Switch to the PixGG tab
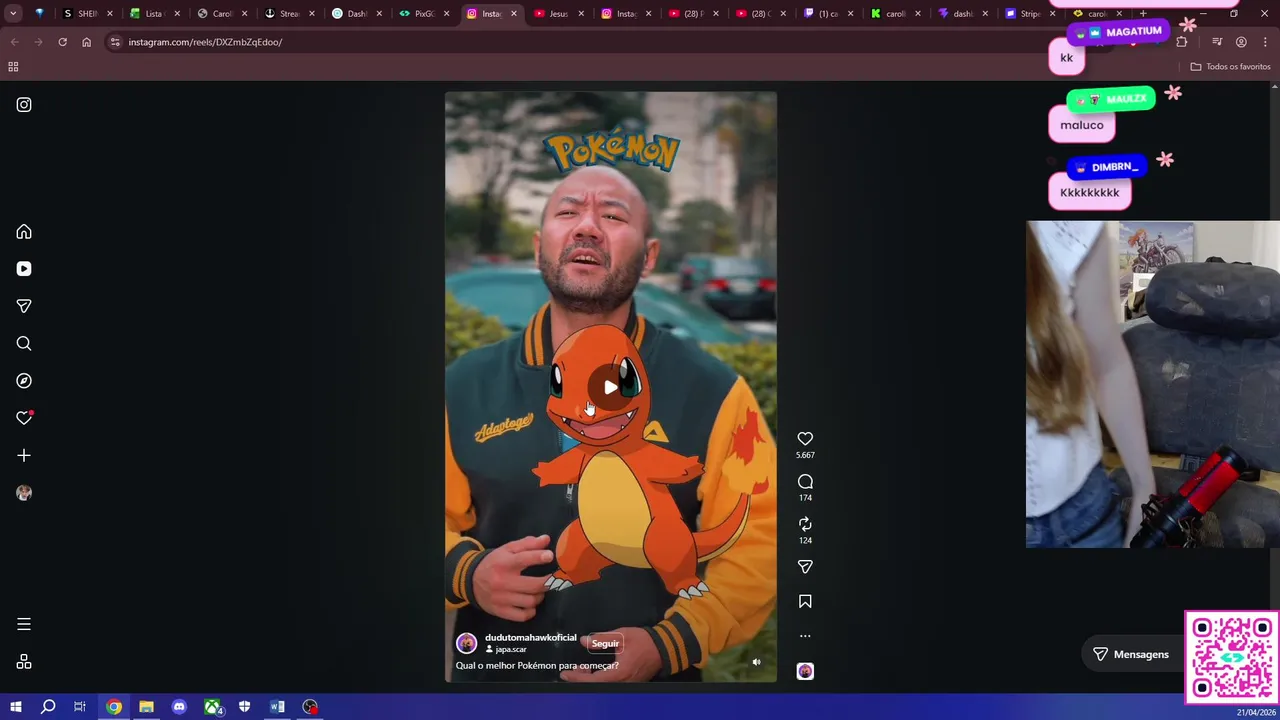 (x=424, y=14)
